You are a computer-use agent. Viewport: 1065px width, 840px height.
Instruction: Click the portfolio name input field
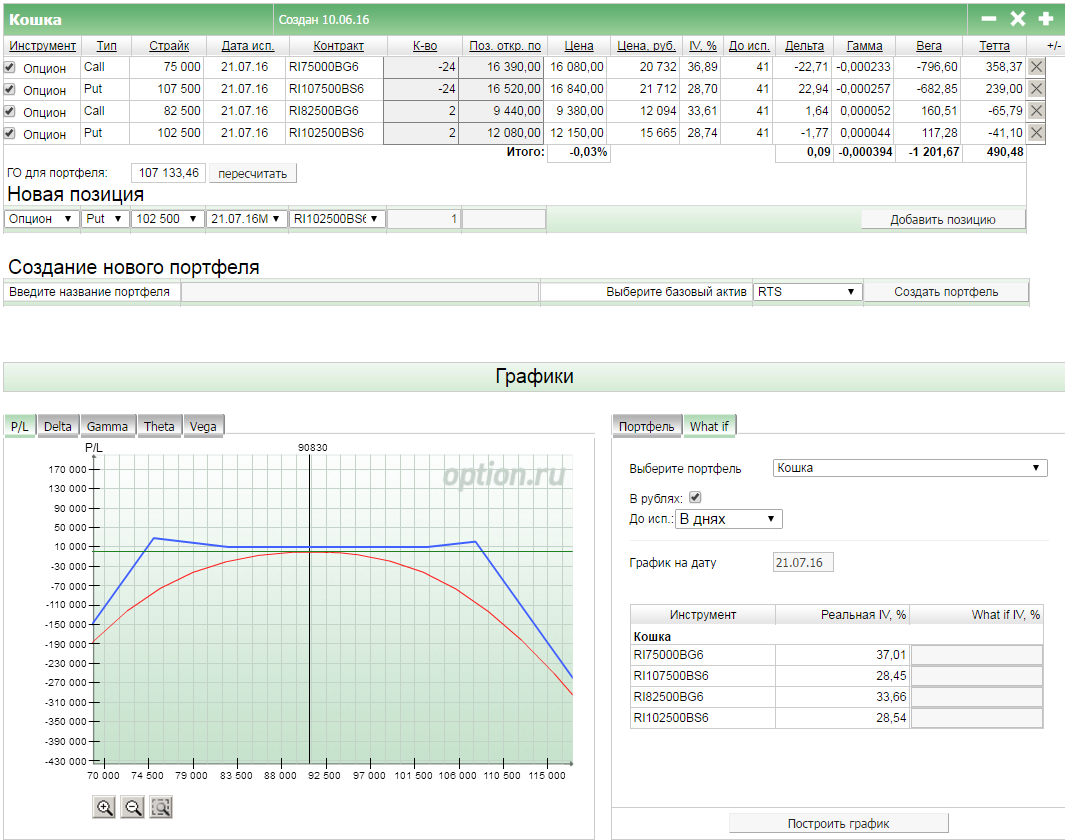click(x=360, y=291)
